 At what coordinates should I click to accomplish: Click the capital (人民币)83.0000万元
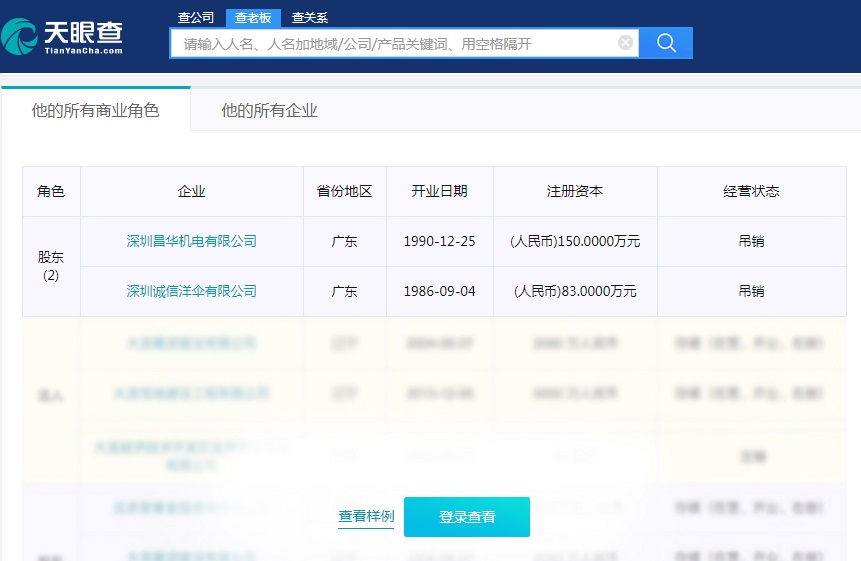pyautogui.click(x=575, y=291)
